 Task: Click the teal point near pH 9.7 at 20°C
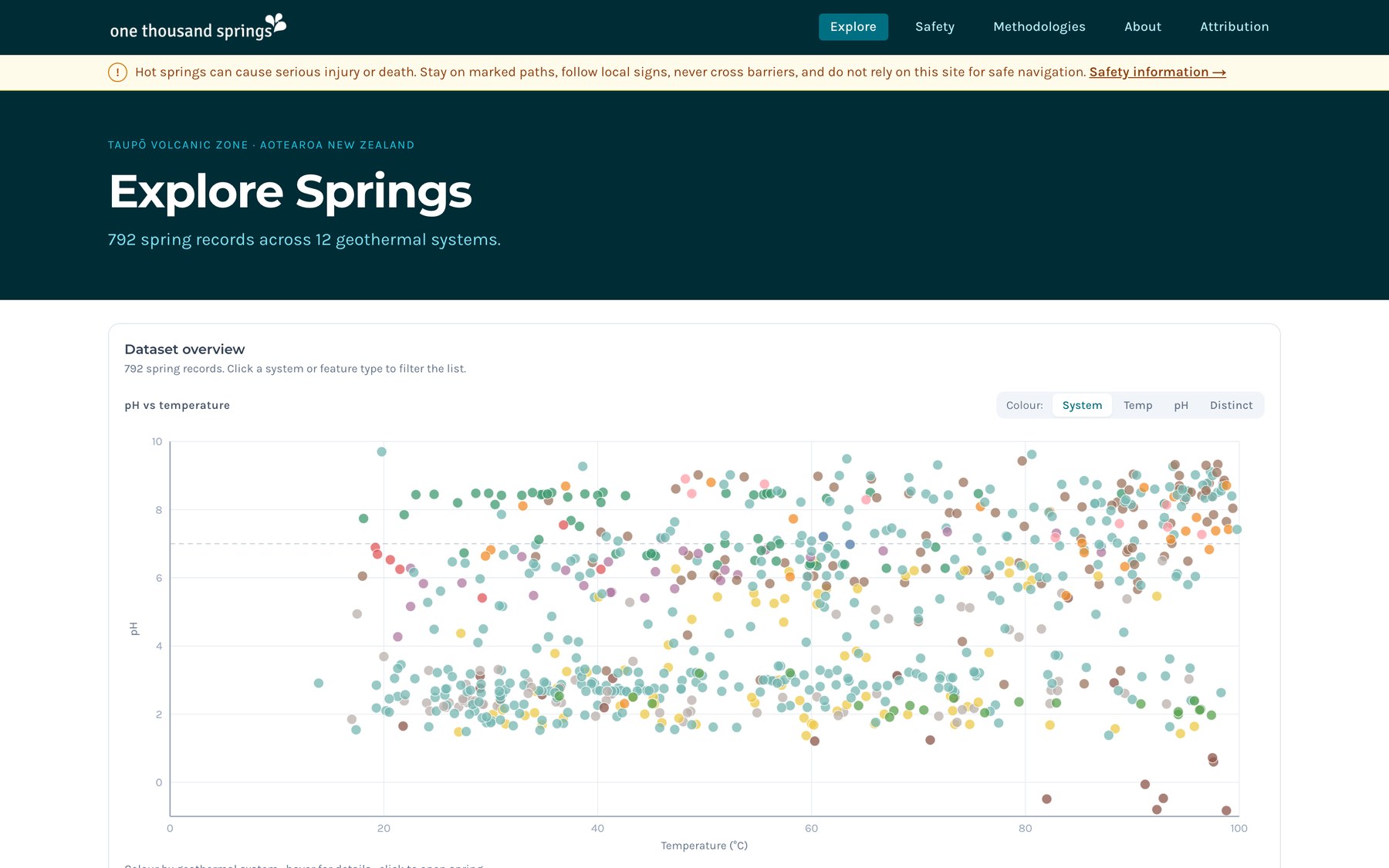[381, 452]
